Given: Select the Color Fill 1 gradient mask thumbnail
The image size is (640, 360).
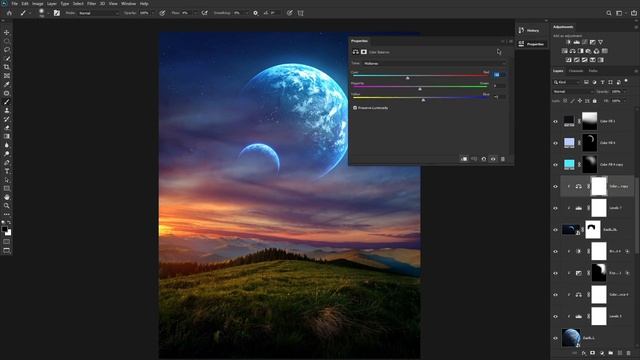Looking at the screenshot, I should 589,121.
